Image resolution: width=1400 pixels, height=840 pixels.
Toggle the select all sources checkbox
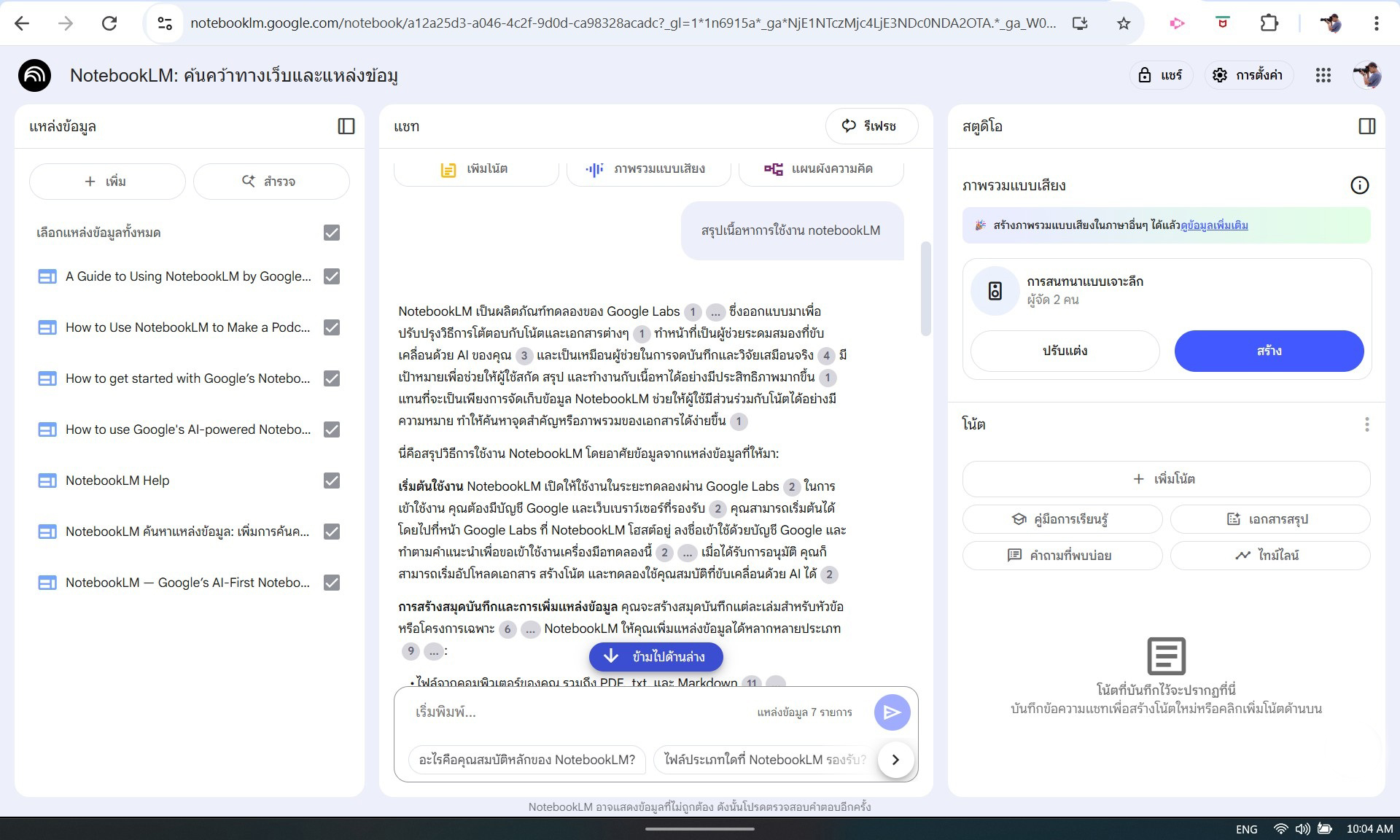pos(332,233)
